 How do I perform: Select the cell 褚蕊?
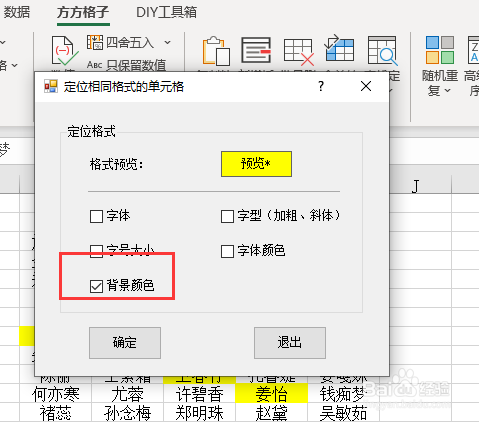pyautogui.click(x=55, y=413)
